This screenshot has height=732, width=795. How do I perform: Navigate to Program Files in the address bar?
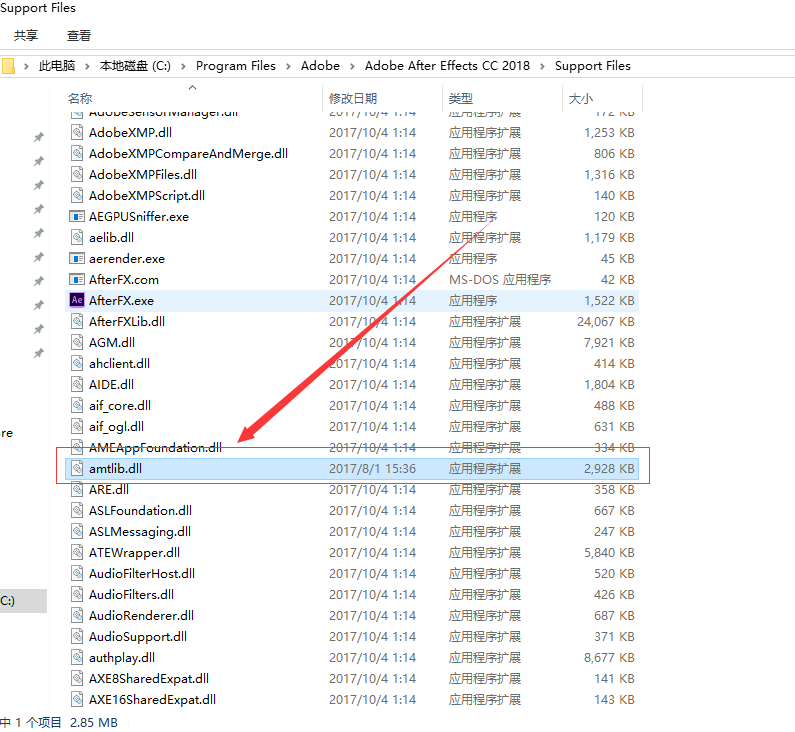click(x=236, y=66)
